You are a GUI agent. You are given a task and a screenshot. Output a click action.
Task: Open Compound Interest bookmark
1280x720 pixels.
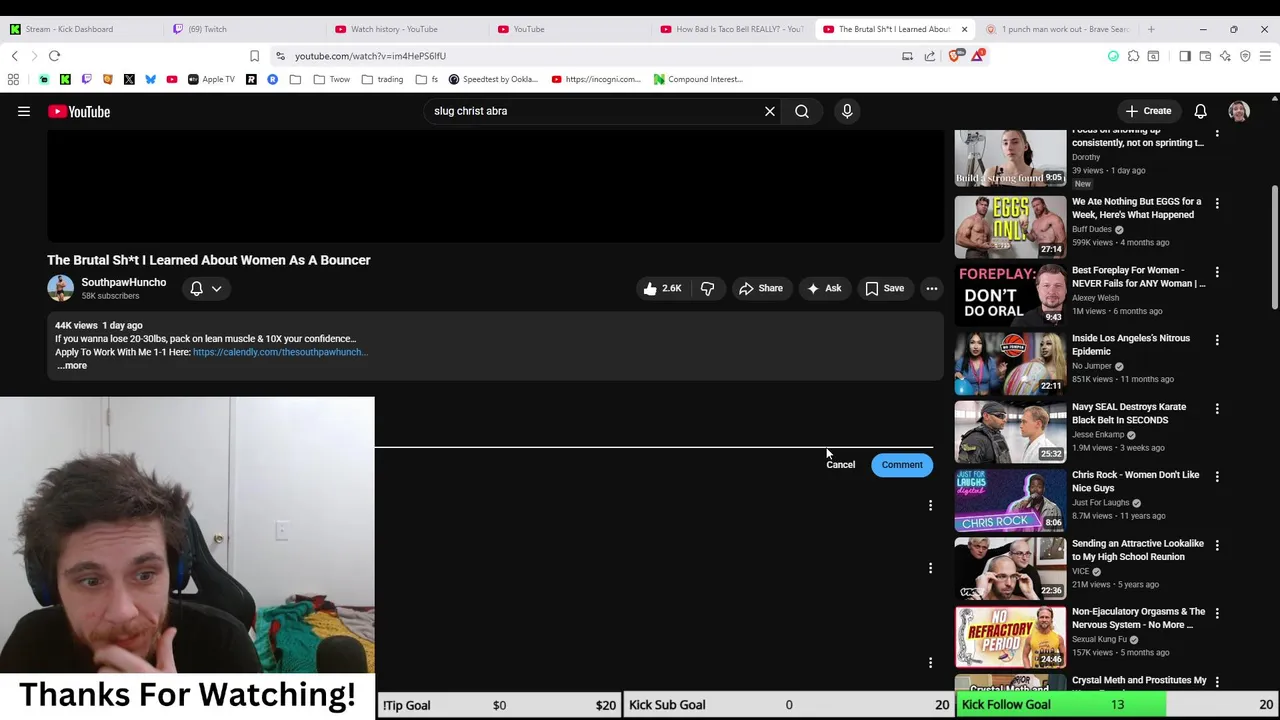click(x=698, y=79)
